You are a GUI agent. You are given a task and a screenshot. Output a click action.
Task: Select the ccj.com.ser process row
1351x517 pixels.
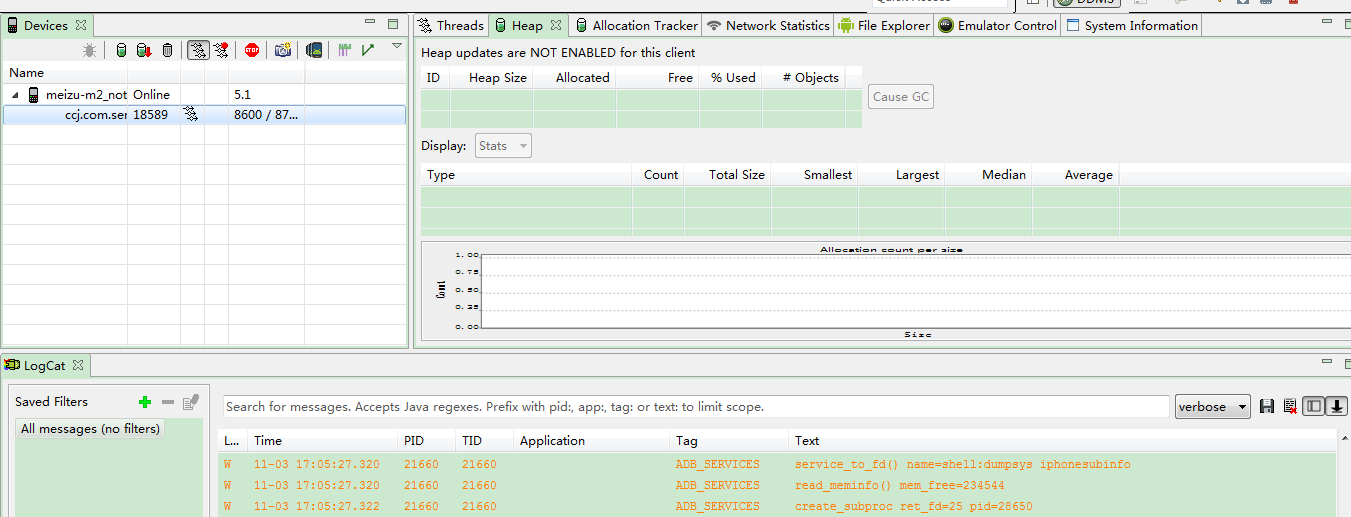[x=204, y=115]
